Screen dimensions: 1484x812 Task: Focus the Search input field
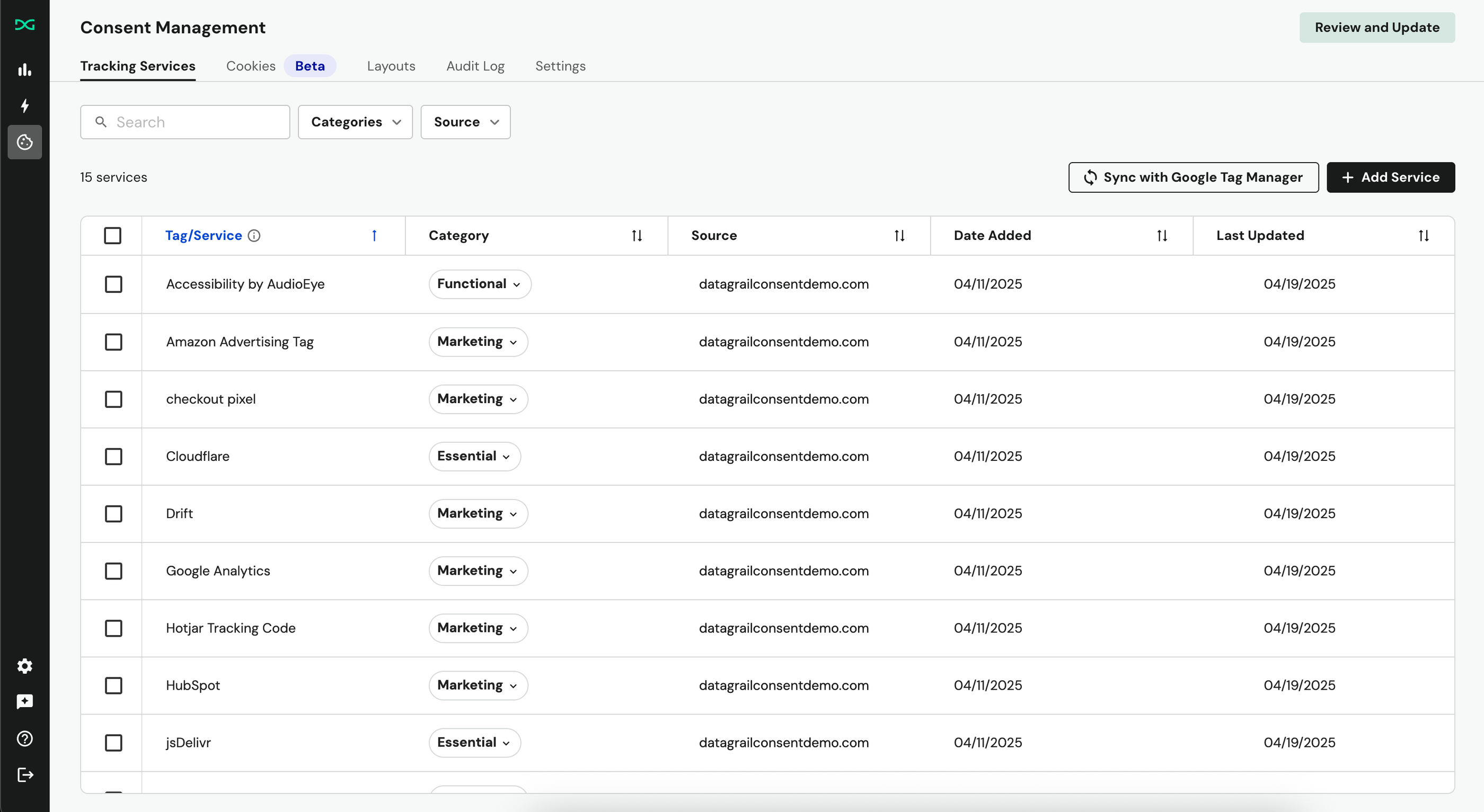point(185,122)
